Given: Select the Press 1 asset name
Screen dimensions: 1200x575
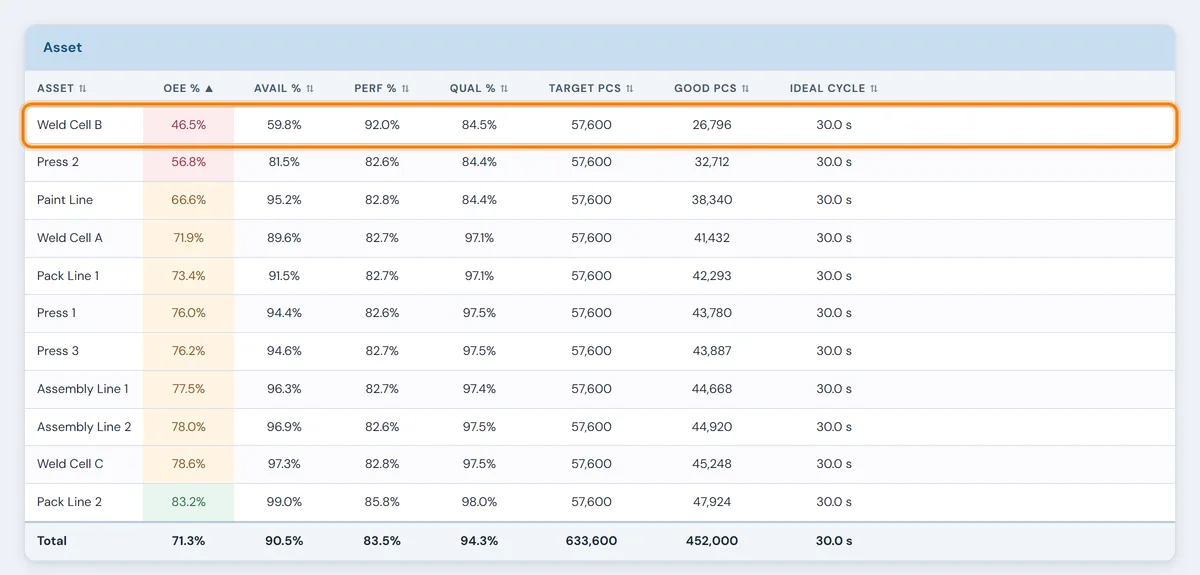Looking at the screenshot, I should [56, 313].
